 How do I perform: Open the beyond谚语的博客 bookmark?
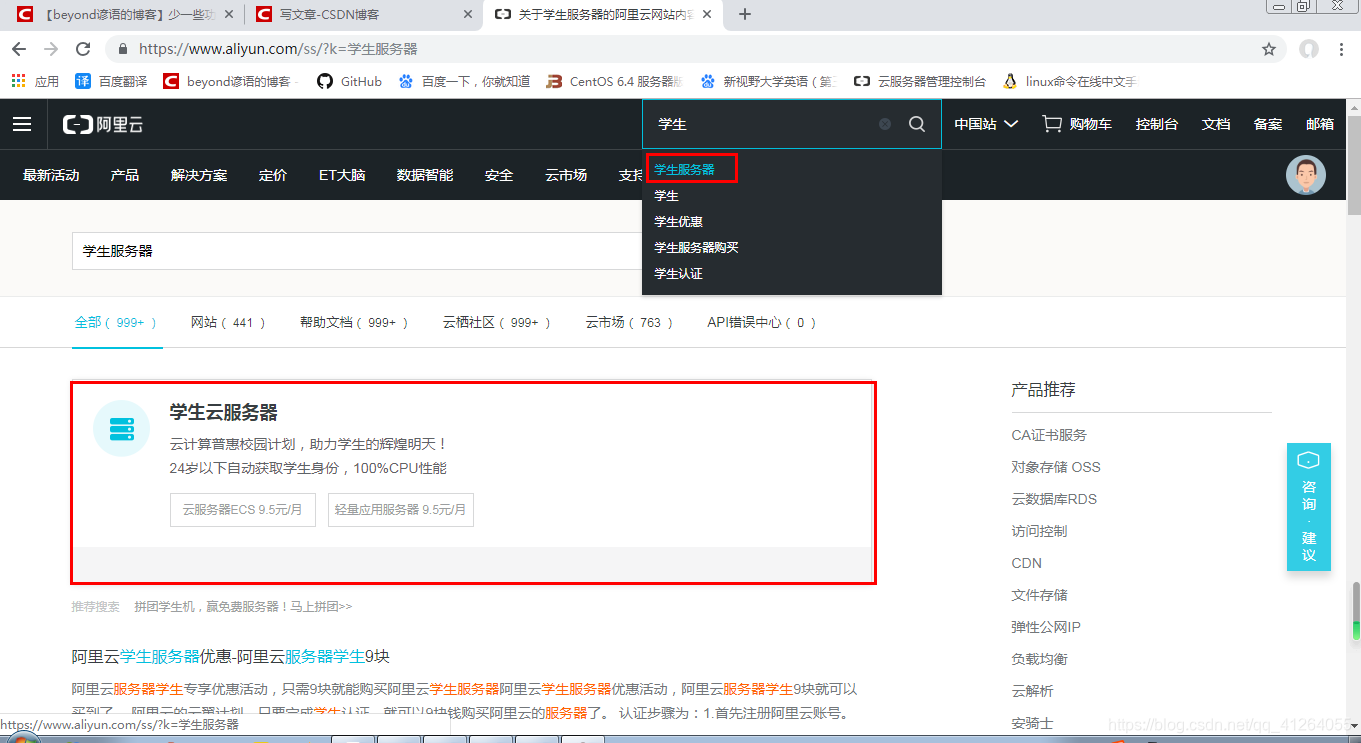(x=231, y=81)
